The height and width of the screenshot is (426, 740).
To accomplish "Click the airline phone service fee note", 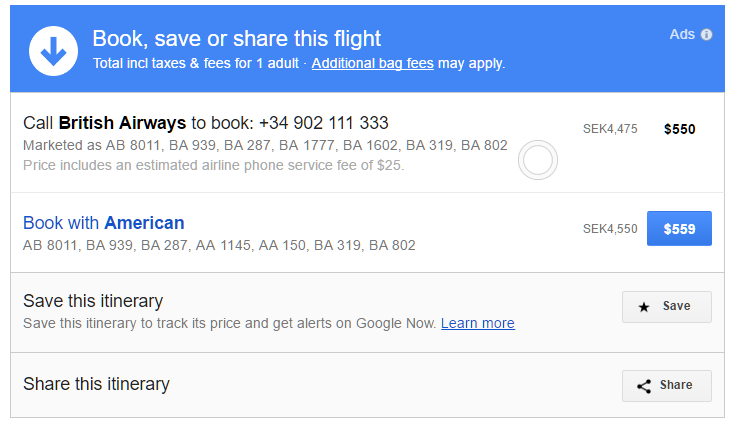I will [213, 165].
